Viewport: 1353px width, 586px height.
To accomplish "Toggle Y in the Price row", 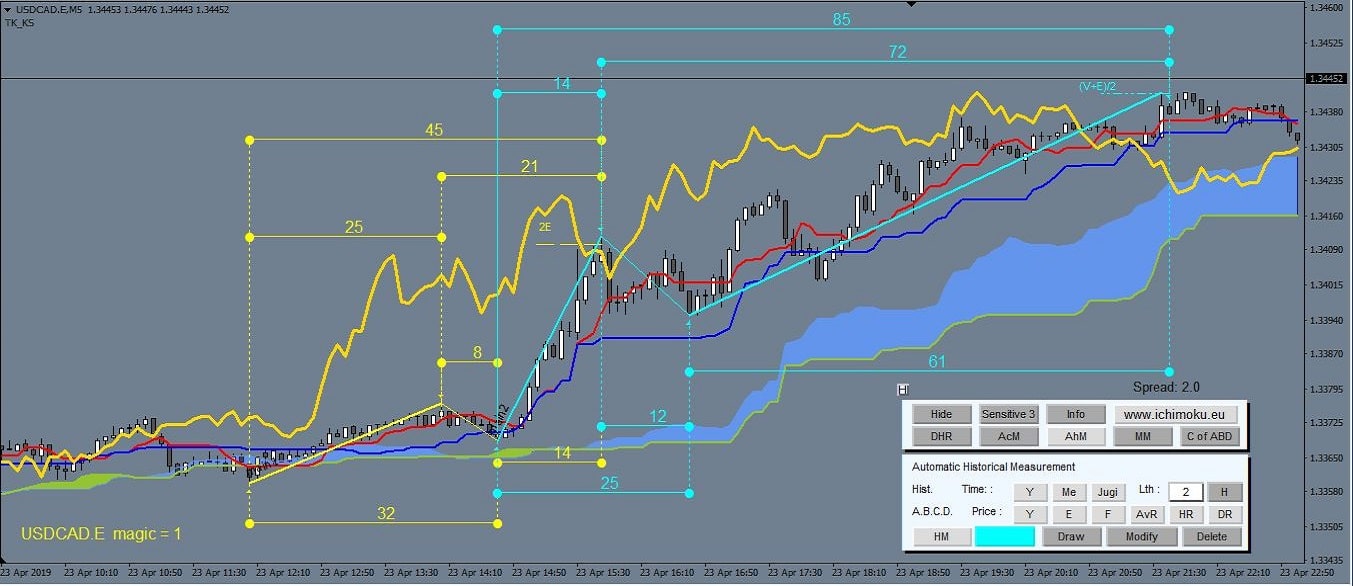I will pyautogui.click(x=1029, y=514).
